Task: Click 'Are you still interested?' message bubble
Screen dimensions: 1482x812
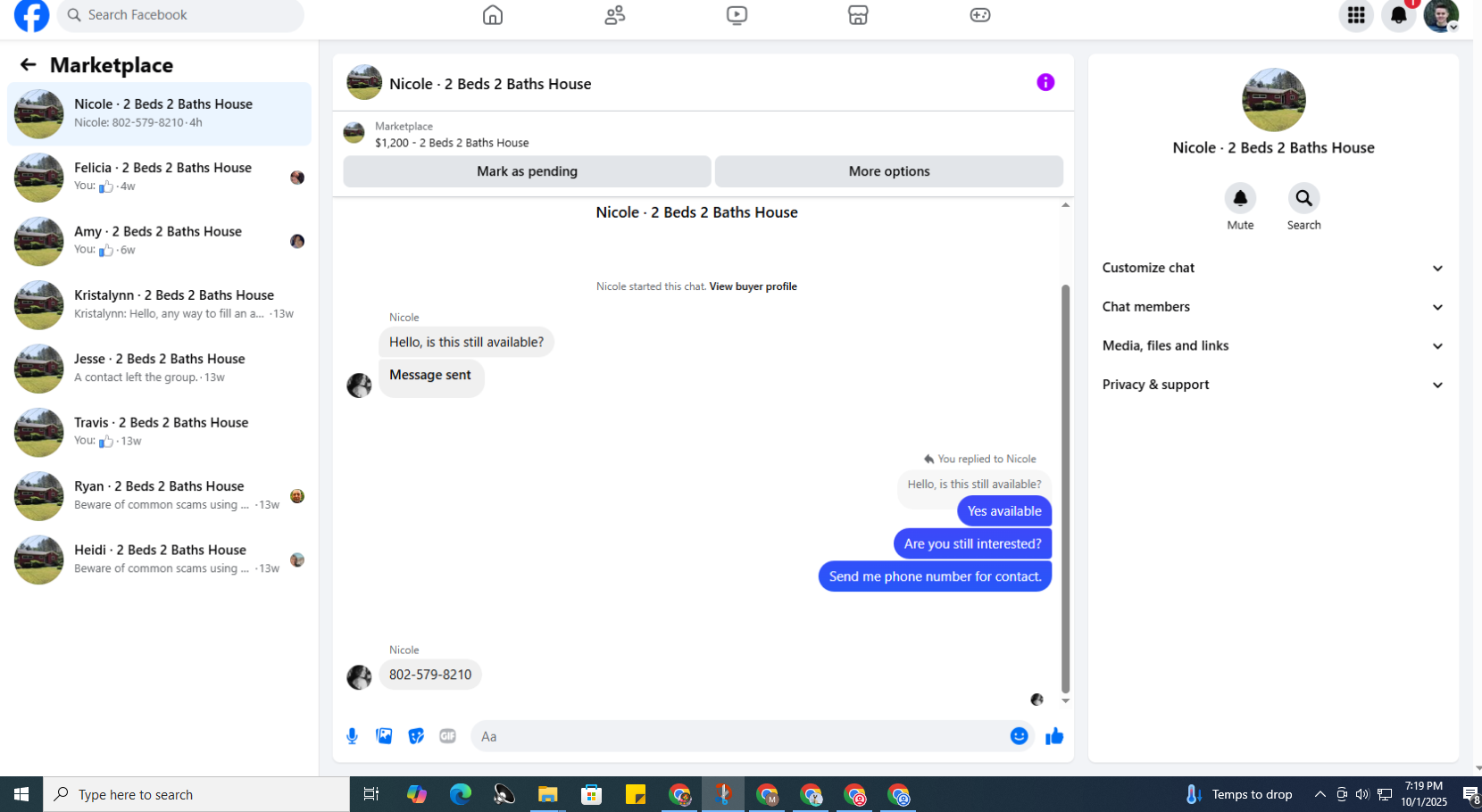Action: (x=972, y=544)
